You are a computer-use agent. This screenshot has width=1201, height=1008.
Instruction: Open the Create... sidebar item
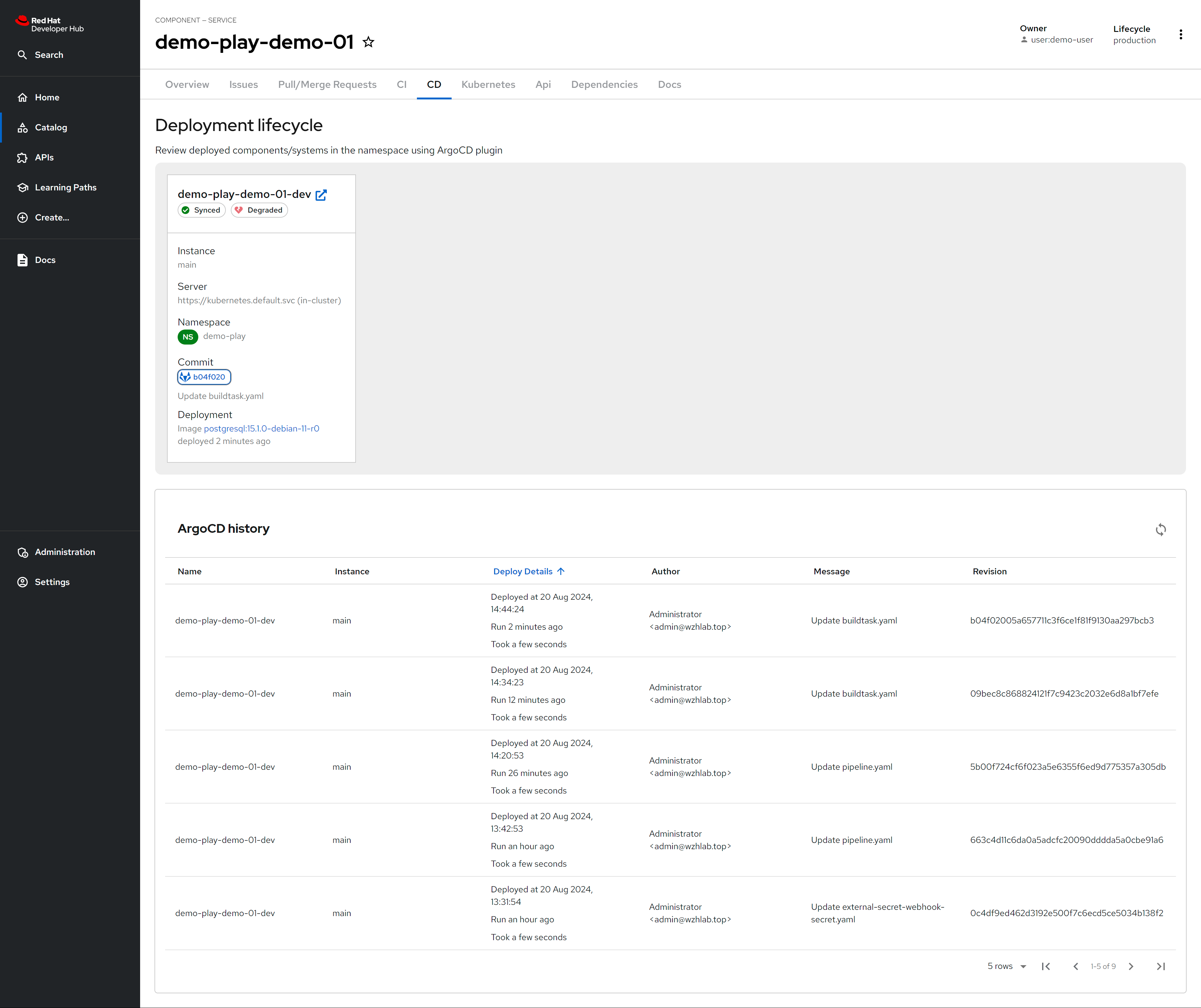click(52, 217)
